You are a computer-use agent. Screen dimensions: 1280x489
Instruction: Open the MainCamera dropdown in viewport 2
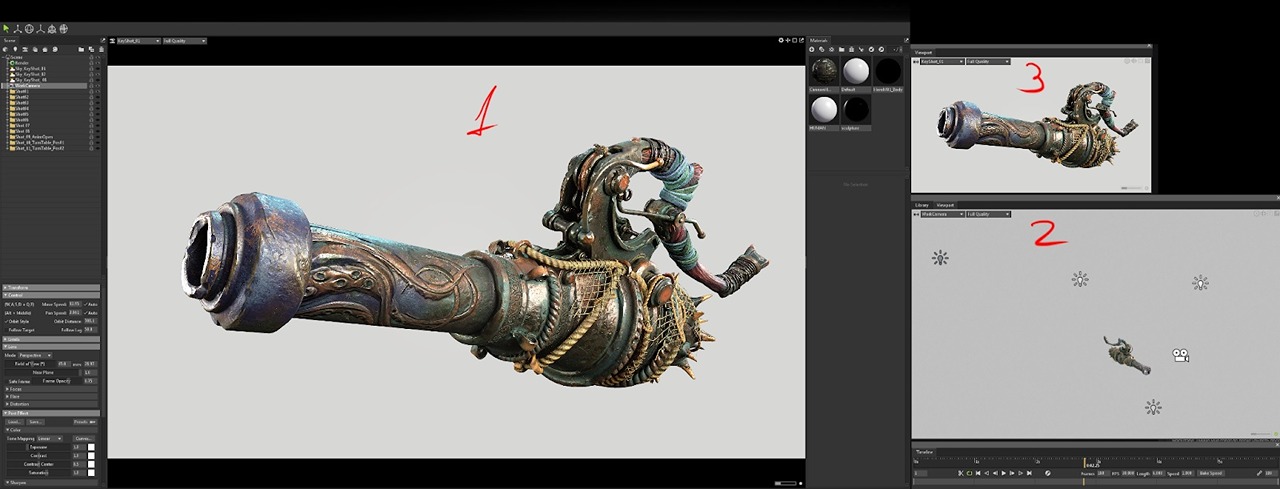coord(942,214)
